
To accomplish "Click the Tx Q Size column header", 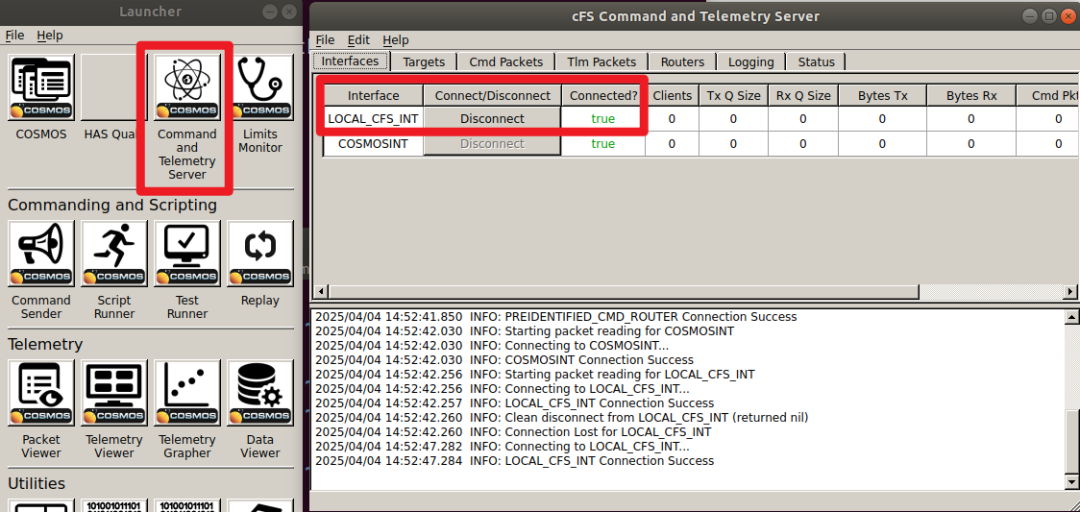I will [734, 96].
